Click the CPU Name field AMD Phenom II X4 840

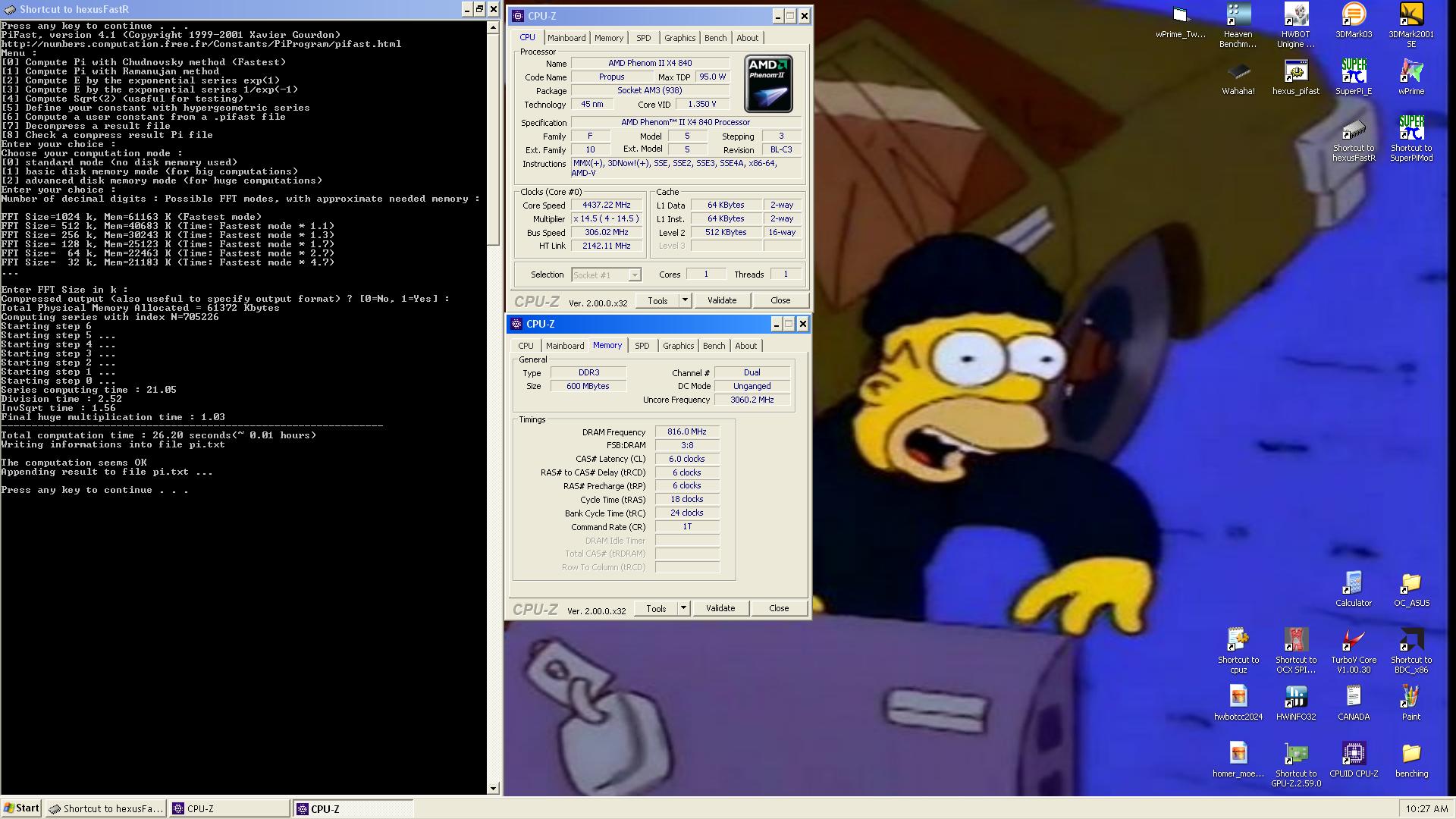point(650,63)
